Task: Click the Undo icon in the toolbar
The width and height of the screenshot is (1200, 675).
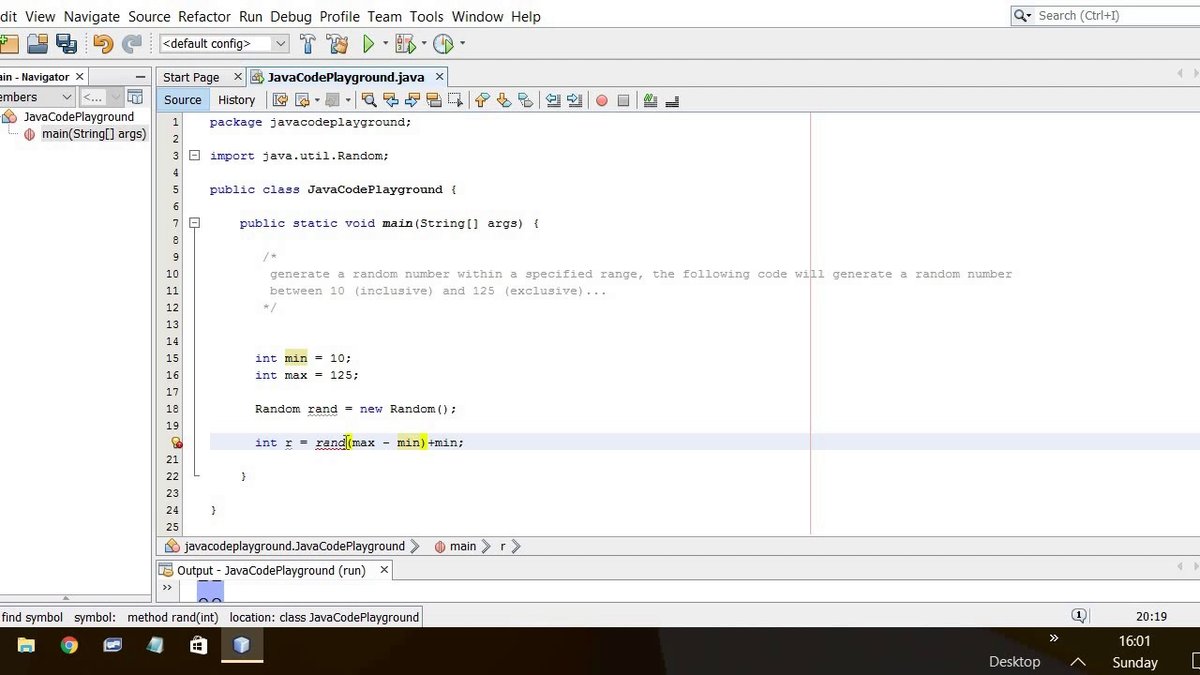Action: (101, 43)
